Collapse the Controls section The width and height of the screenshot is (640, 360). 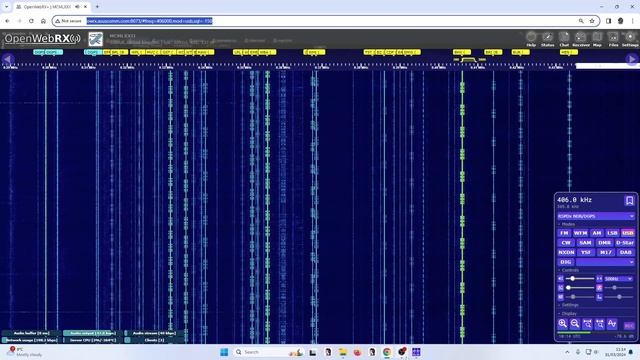568,270
